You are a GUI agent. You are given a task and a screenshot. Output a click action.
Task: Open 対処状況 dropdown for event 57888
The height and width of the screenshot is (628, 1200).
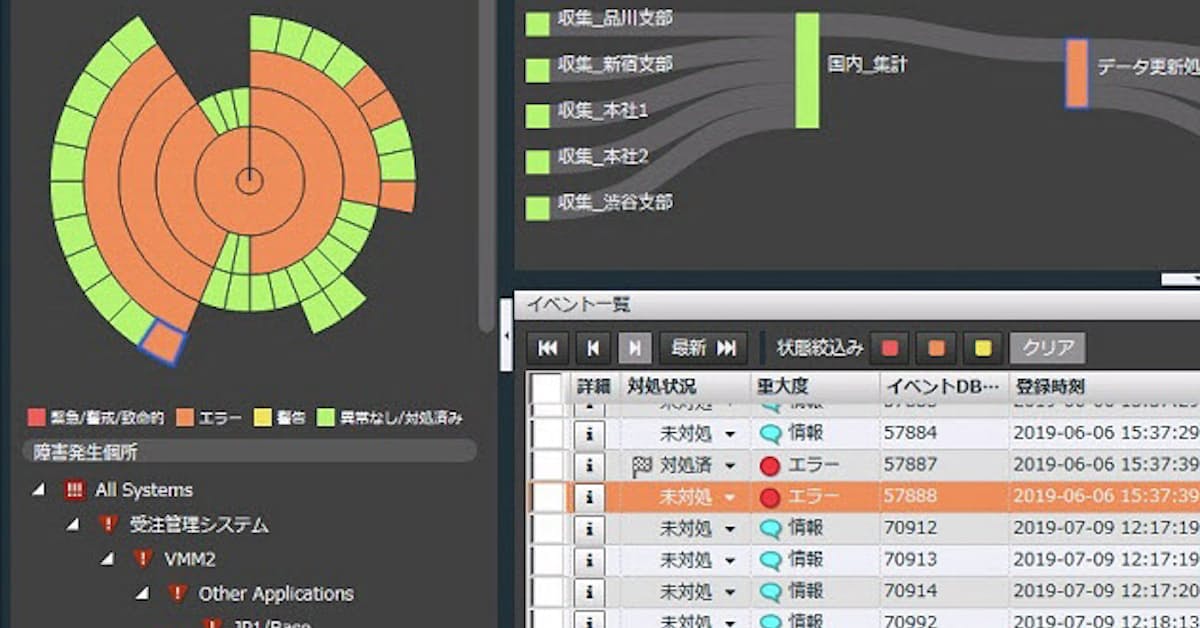click(730, 498)
